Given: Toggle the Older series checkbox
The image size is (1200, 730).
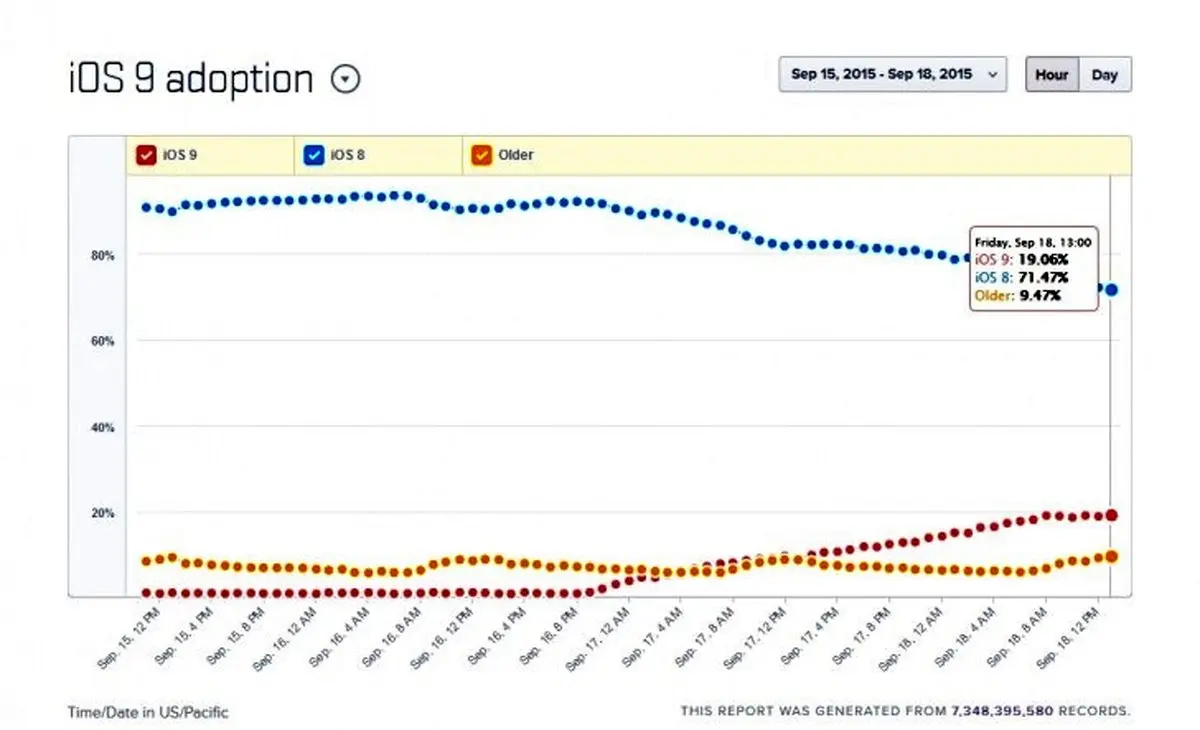Looking at the screenshot, I should pos(482,155).
